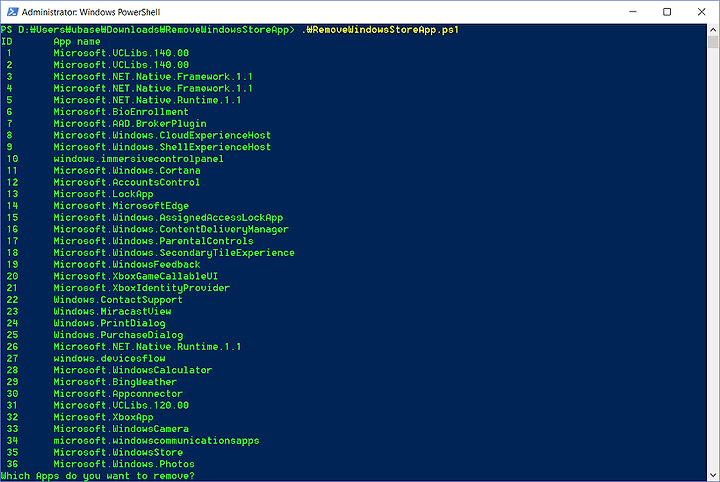
Task: Click the PowerShell icon in title bar
Action: tap(12, 12)
